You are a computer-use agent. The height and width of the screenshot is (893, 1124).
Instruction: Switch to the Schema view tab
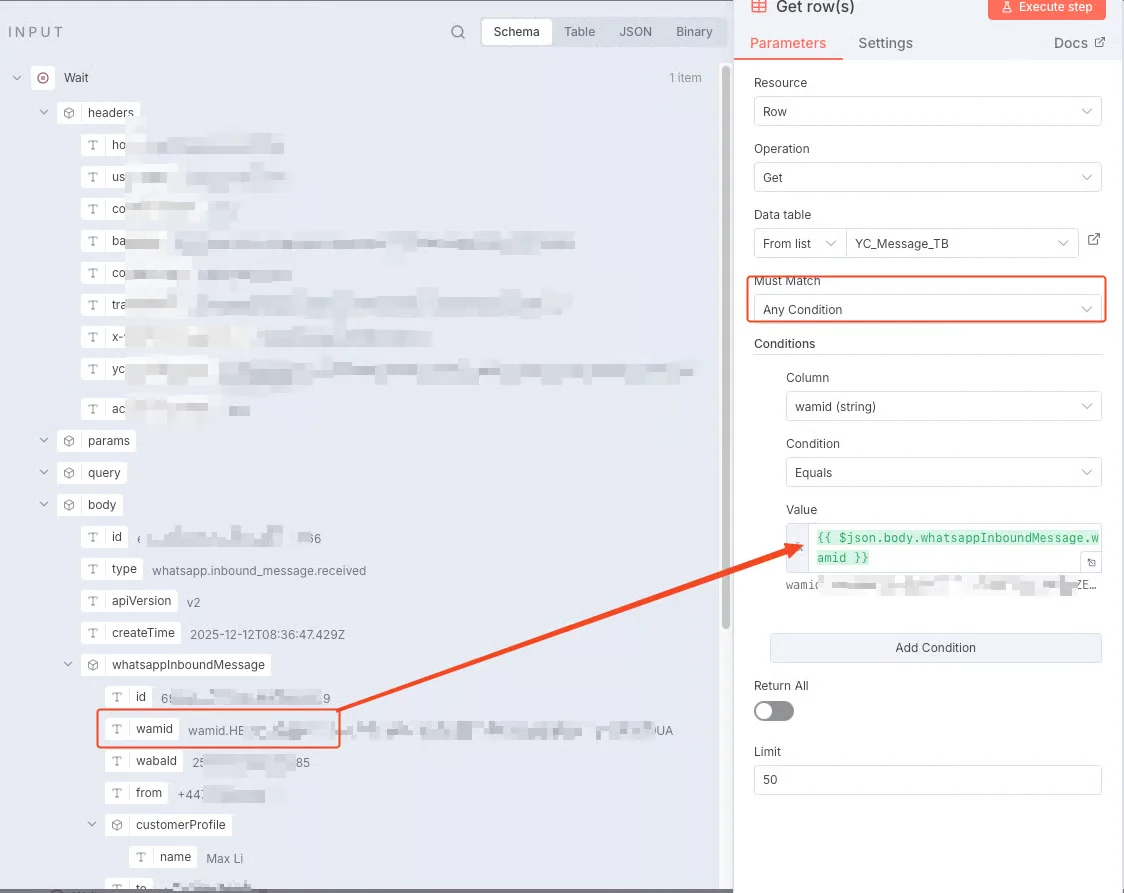516,32
